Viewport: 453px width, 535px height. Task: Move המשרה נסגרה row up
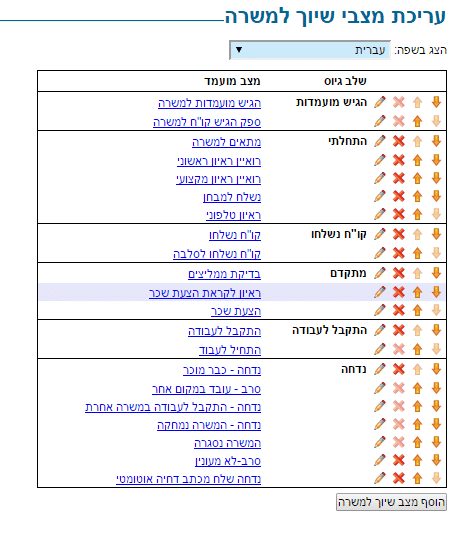pos(417,442)
